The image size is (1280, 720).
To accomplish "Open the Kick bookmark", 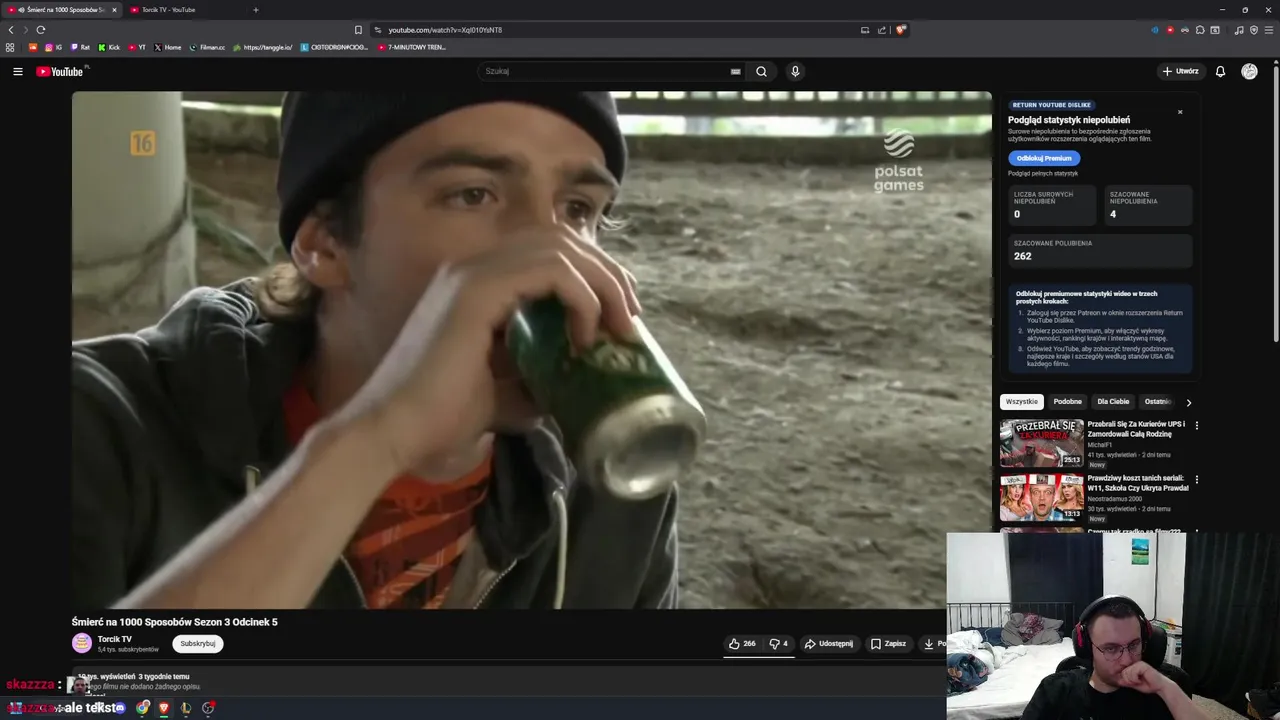I will pyautogui.click(x=109, y=47).
